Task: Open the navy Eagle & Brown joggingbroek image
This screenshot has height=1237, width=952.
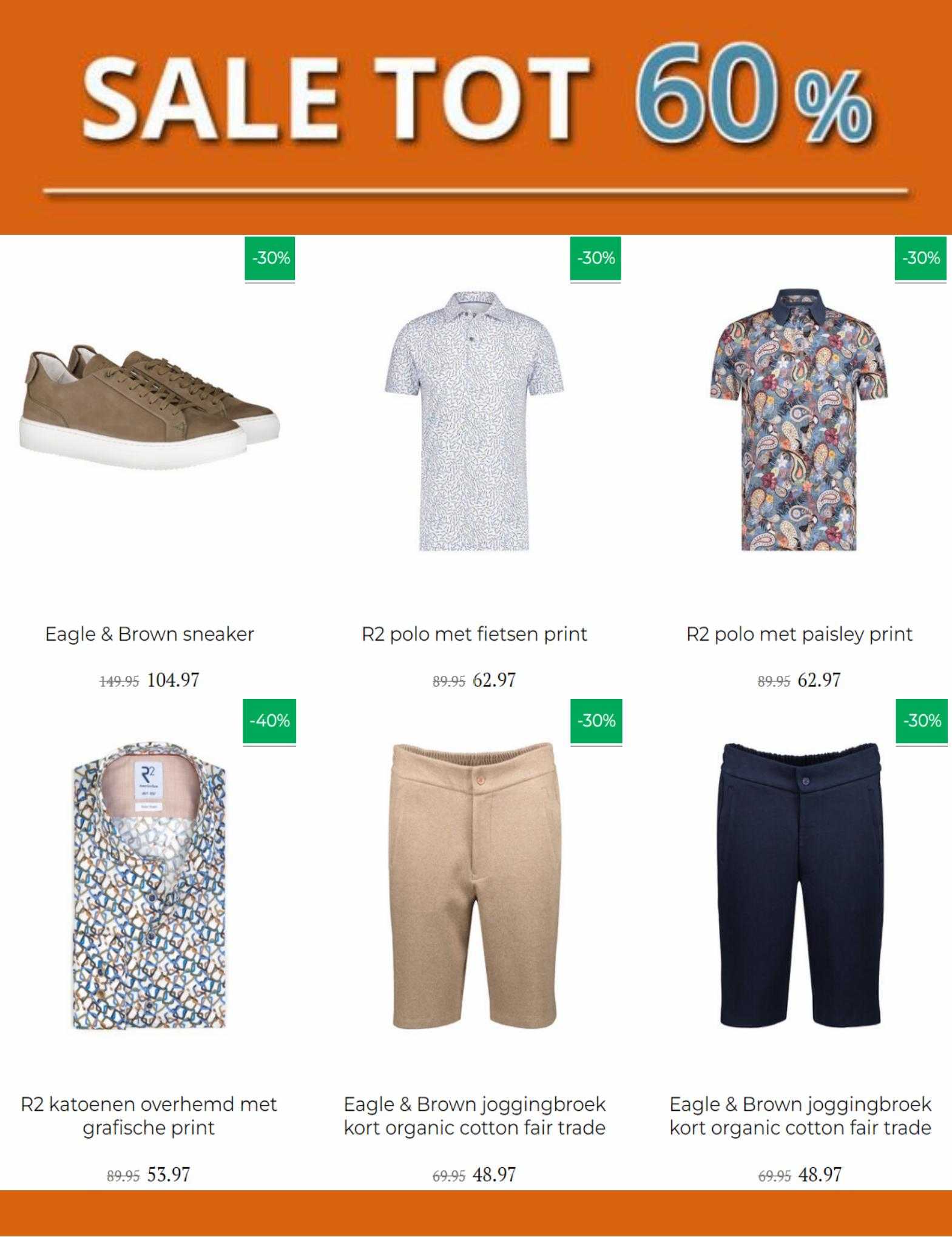Action: pyautogui.click(x=800, y=885)
